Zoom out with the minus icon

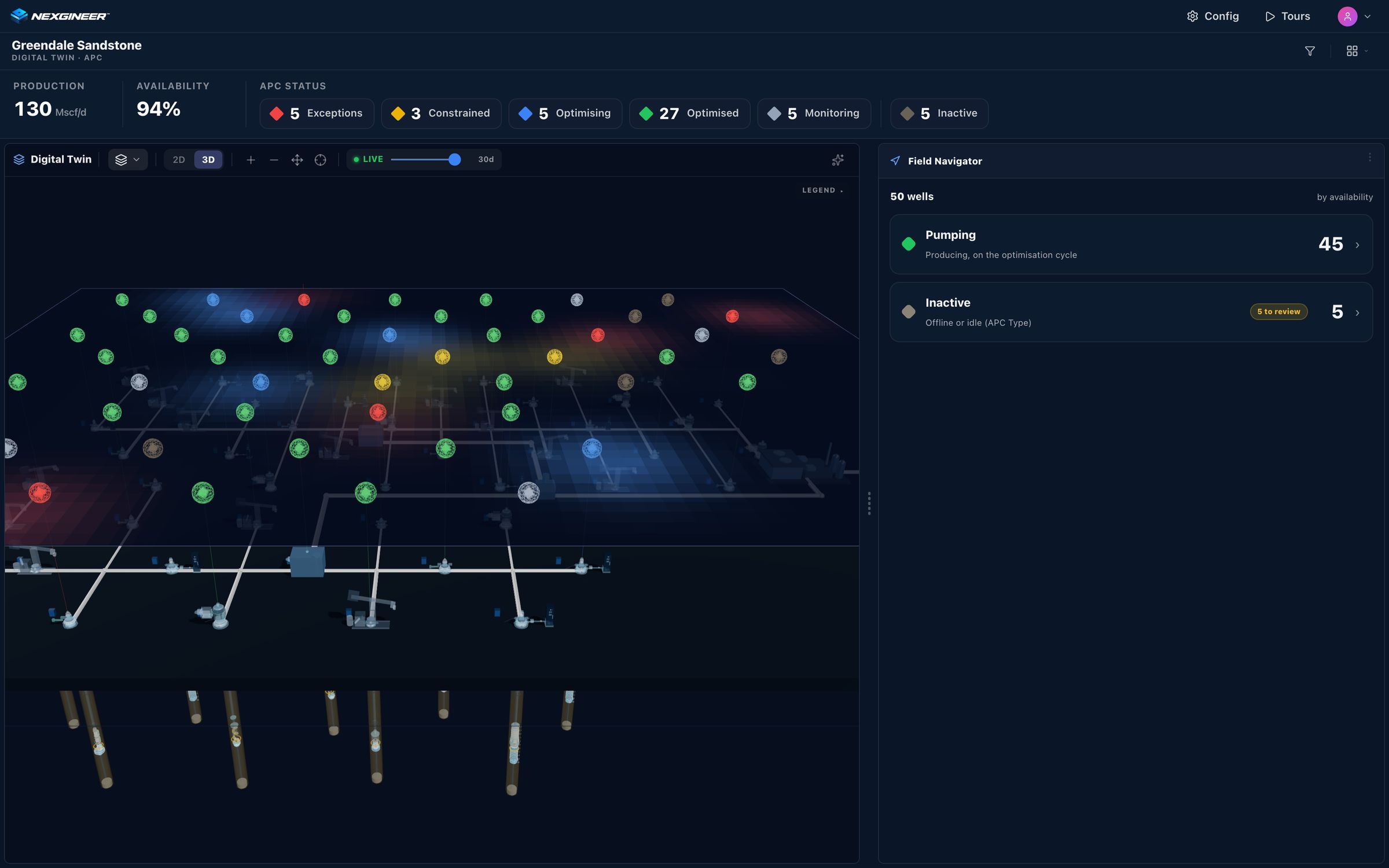click(x=274, y=160)
